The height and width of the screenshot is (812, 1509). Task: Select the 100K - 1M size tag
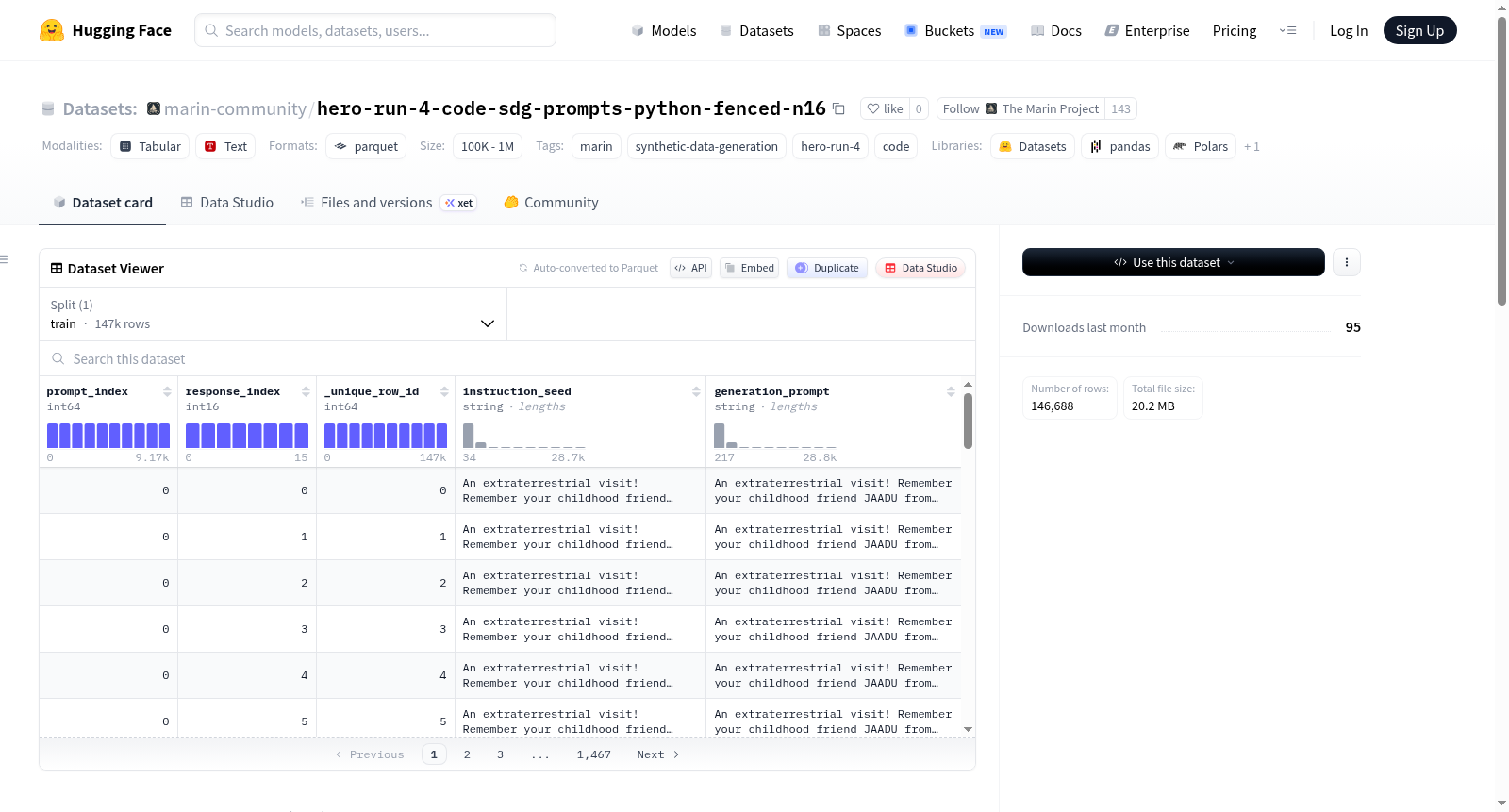click(x=488, y=146)
